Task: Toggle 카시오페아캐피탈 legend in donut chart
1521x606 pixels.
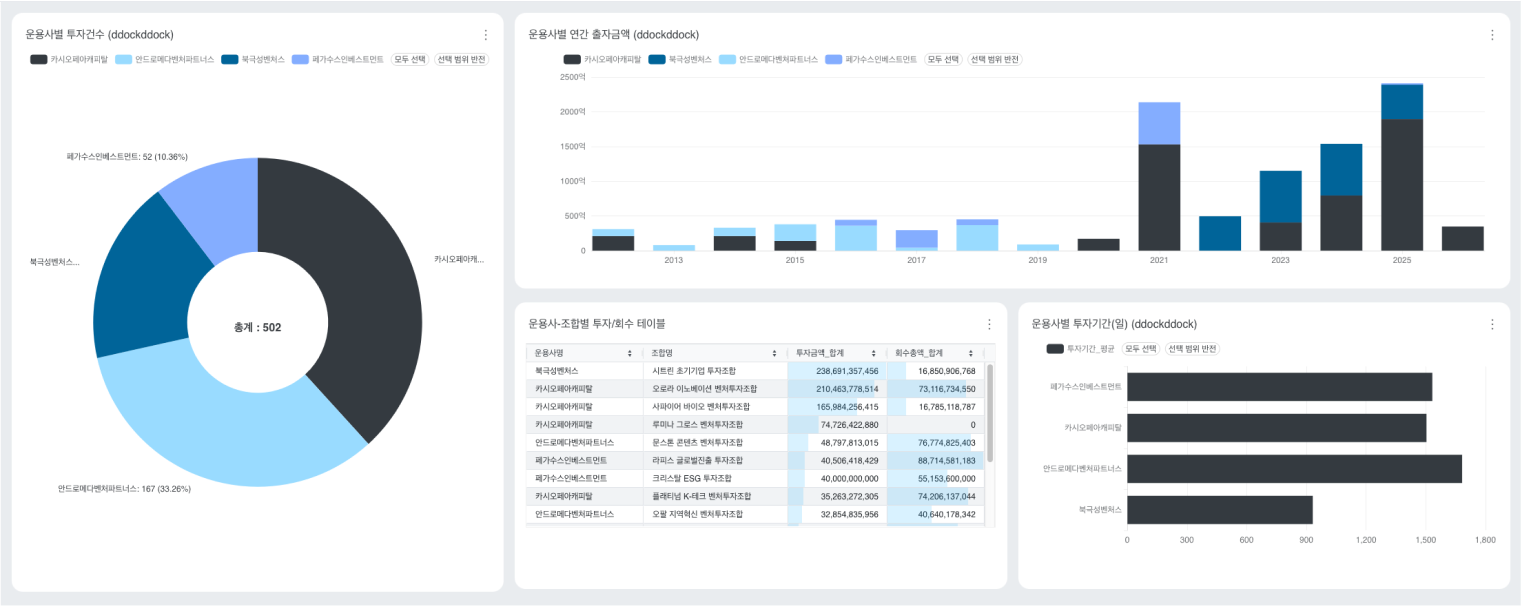Action: click(x=68, y=60)
